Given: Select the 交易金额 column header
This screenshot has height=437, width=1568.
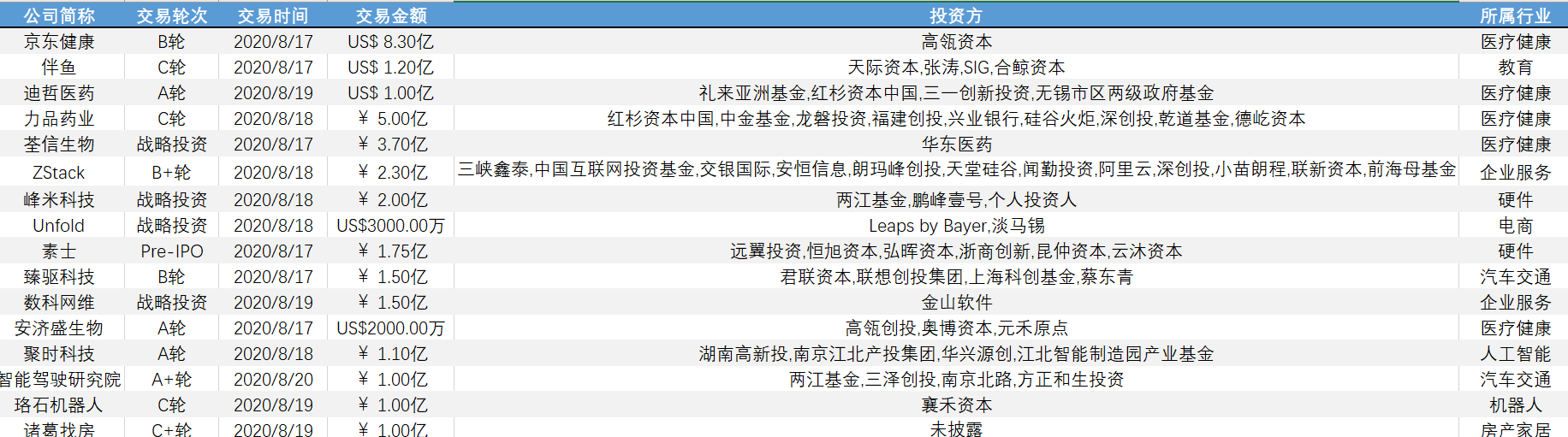Looking at the screenshot, I should pos(391,15).
